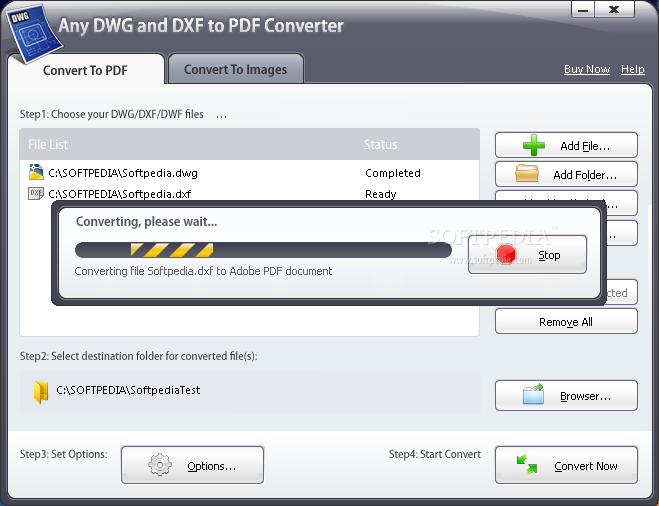Select the C:\SOFTPEDIA\Softpedia.dxf row

click(x=249, y=194)
